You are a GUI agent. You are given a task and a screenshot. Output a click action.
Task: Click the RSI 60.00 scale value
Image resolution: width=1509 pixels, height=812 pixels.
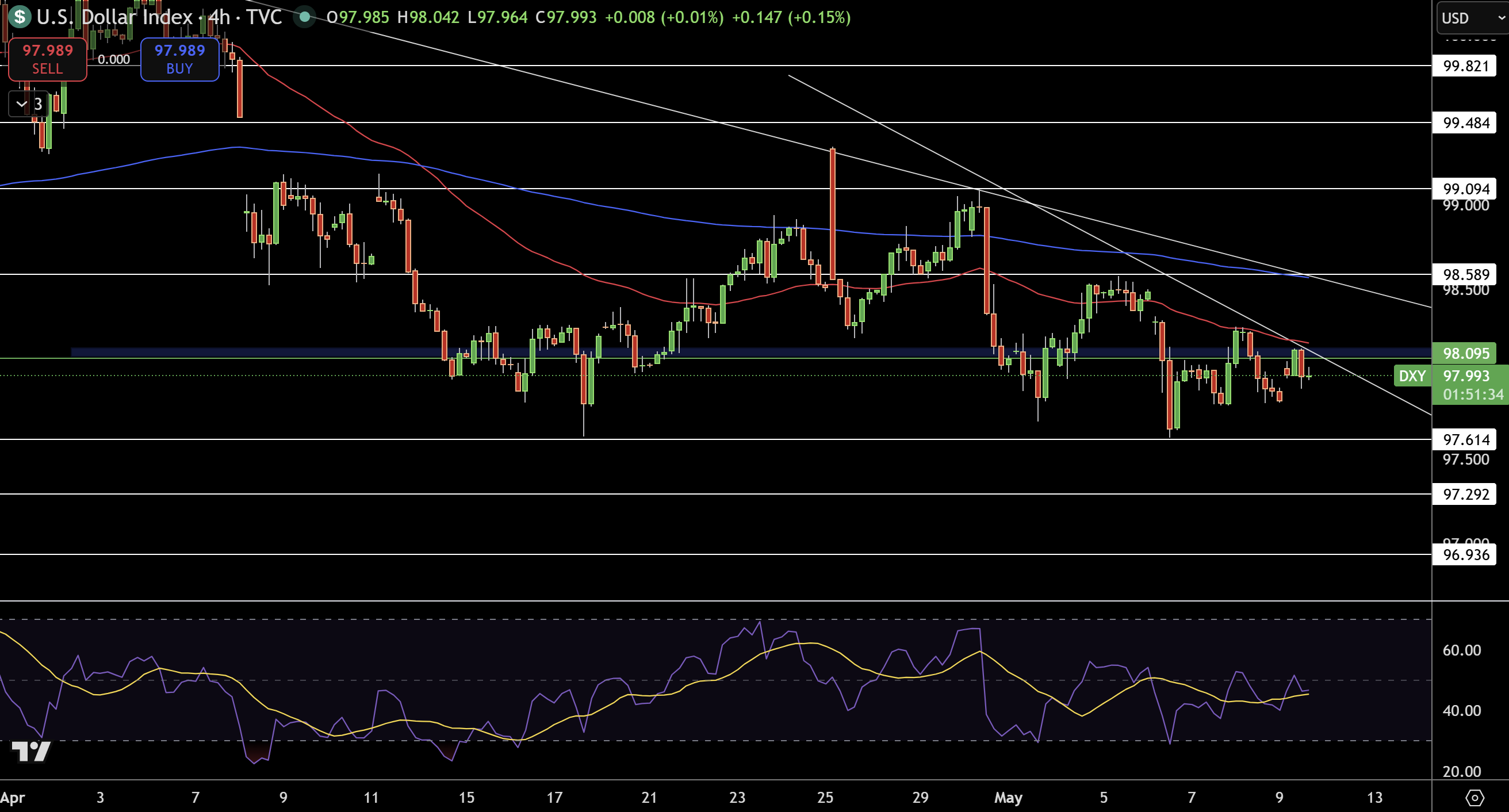pos(1461,650)
